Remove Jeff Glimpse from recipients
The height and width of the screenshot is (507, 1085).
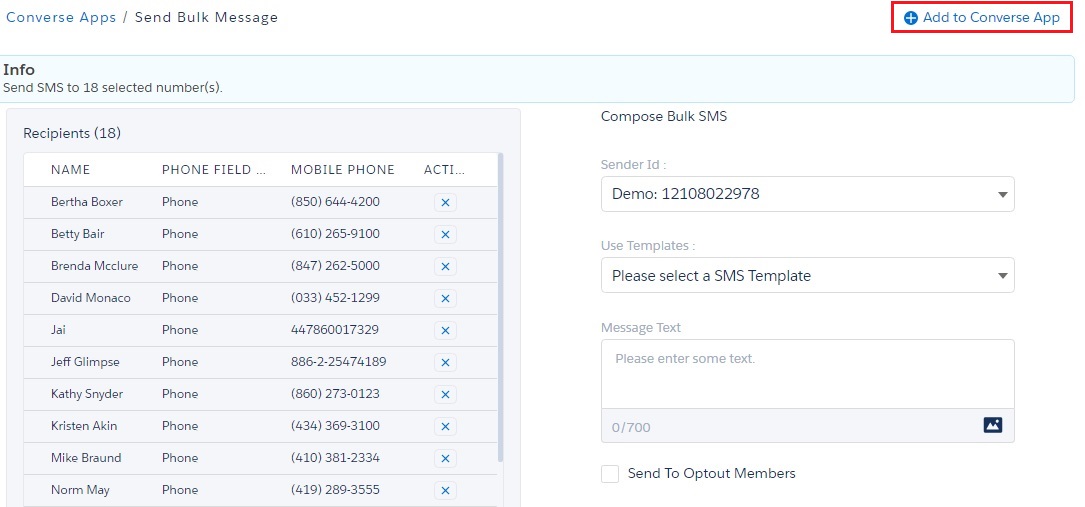[446, 362]
